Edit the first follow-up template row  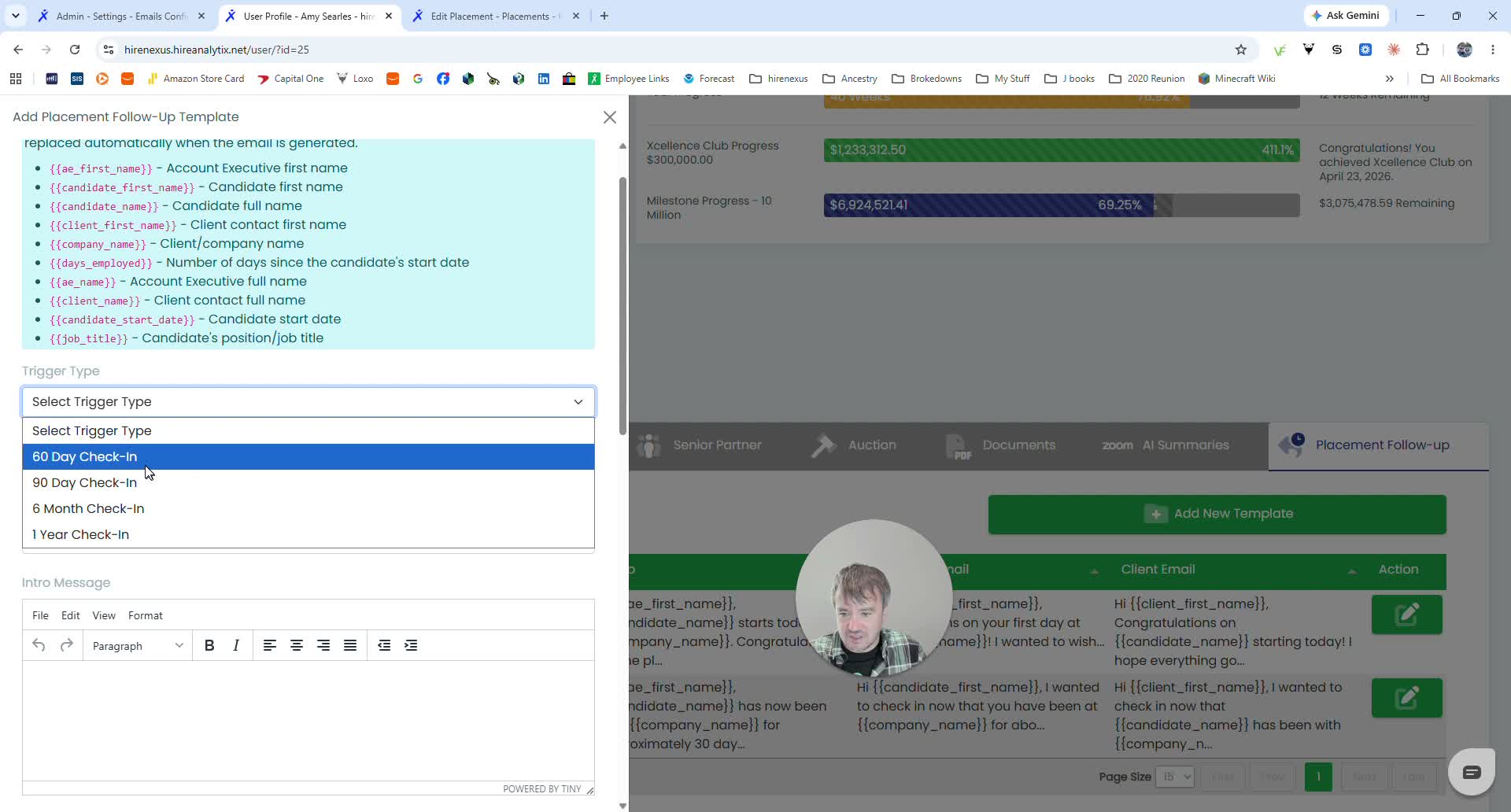point(1406,615)
